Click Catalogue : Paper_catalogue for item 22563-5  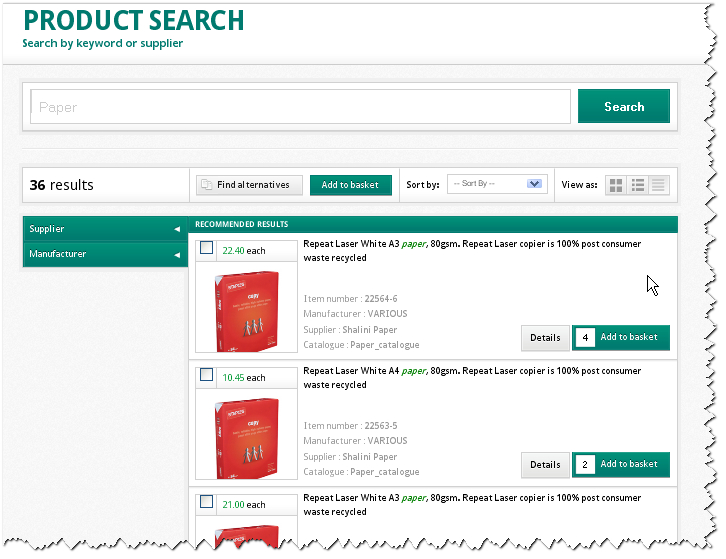point(361,471)
